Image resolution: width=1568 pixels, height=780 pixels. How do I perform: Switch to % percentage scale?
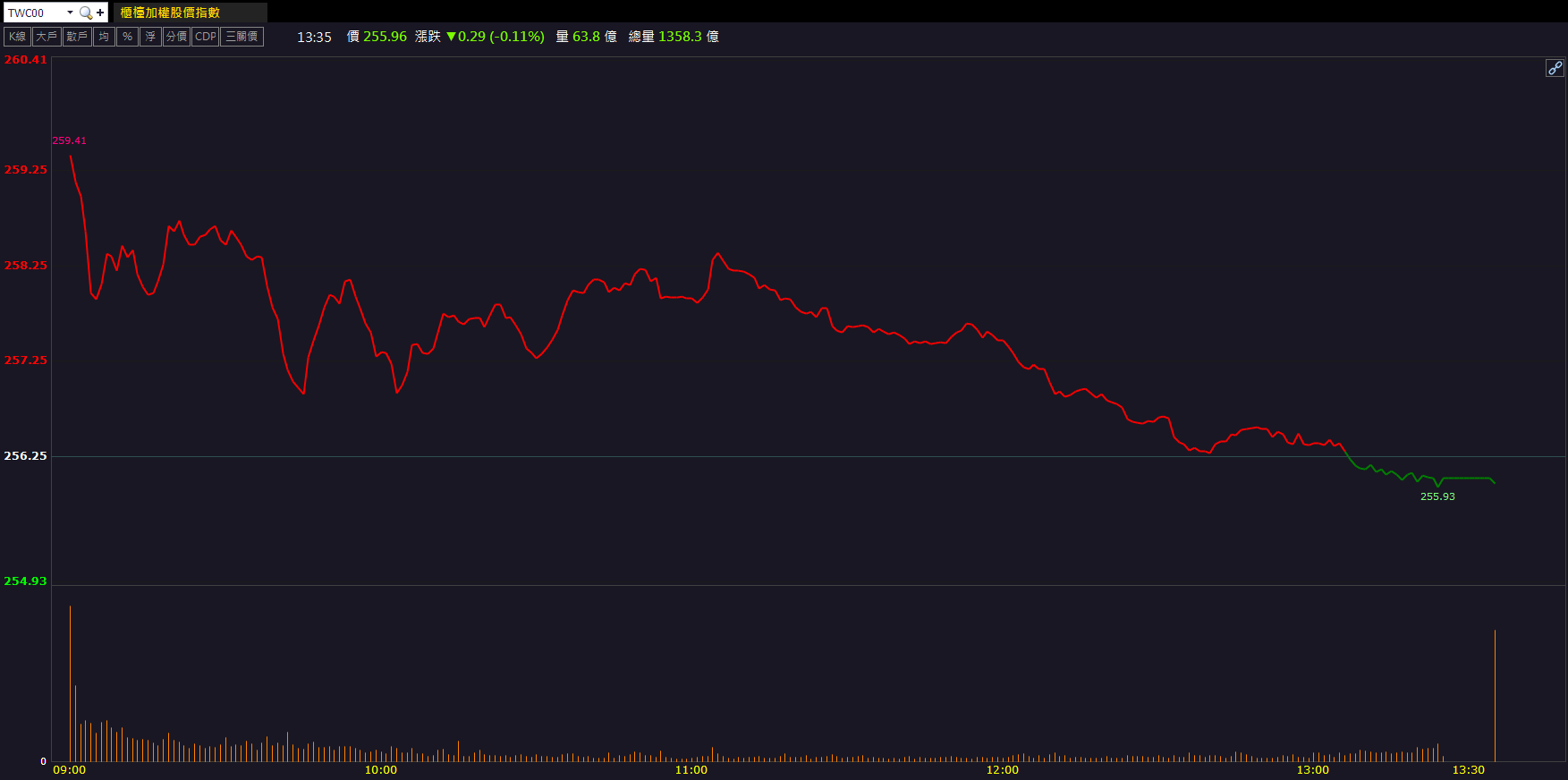(x=127, y=37)
